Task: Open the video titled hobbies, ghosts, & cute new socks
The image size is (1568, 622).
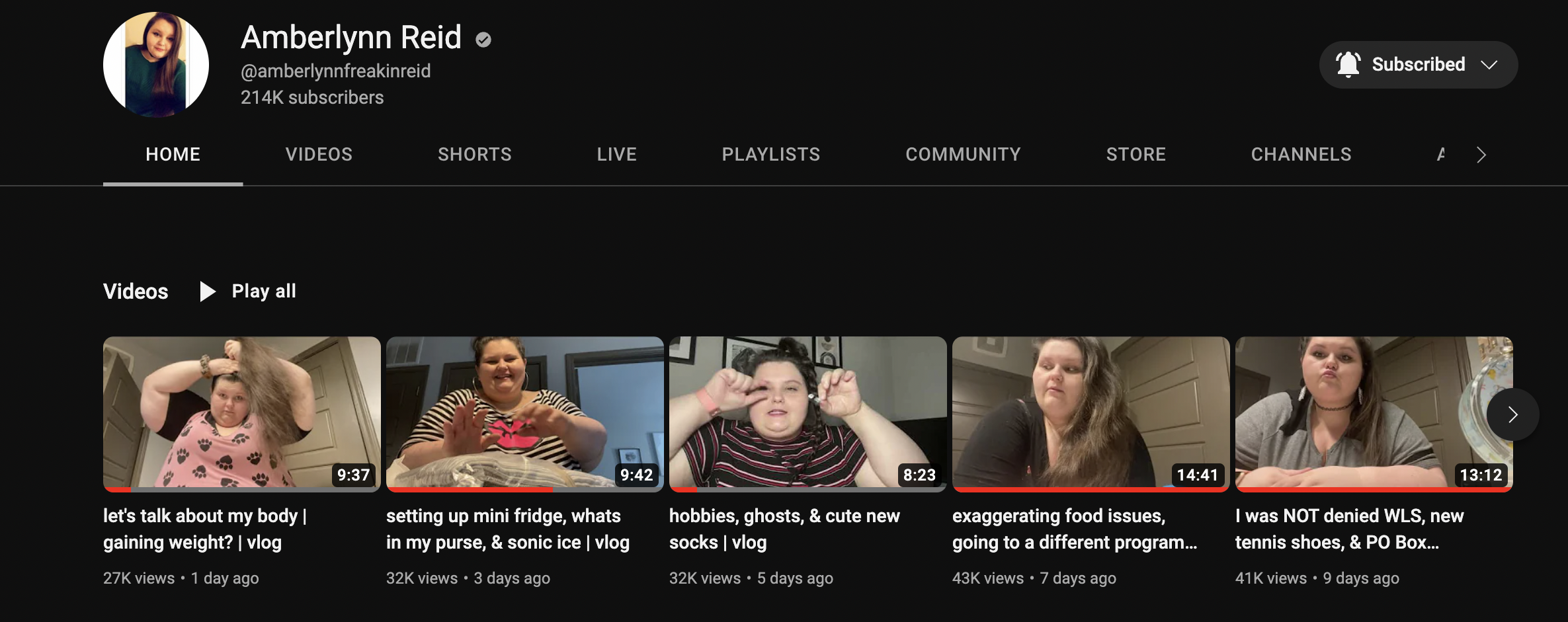Action: [784, 529]
